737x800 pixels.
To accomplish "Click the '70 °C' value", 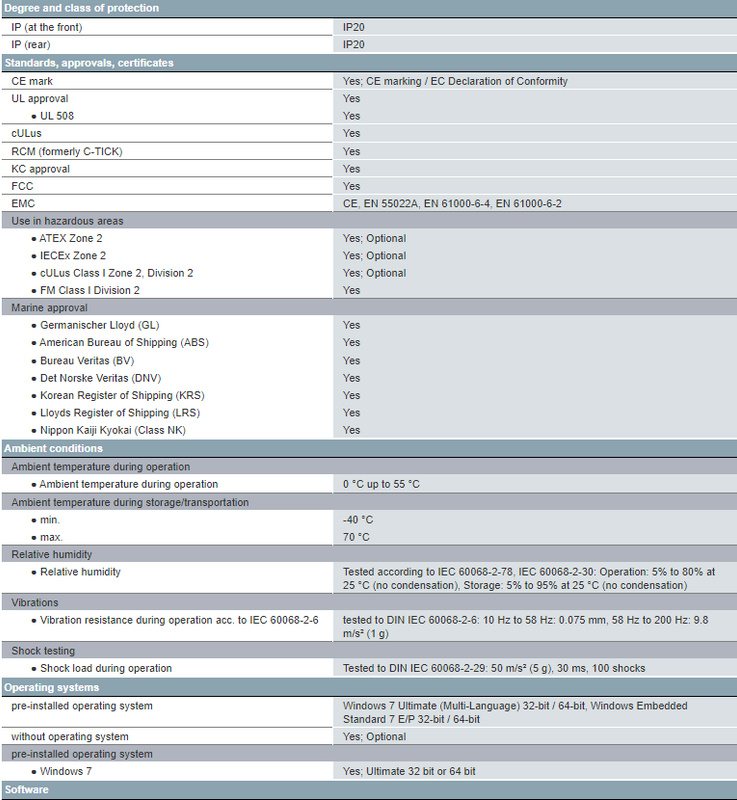I will point(356,537).
